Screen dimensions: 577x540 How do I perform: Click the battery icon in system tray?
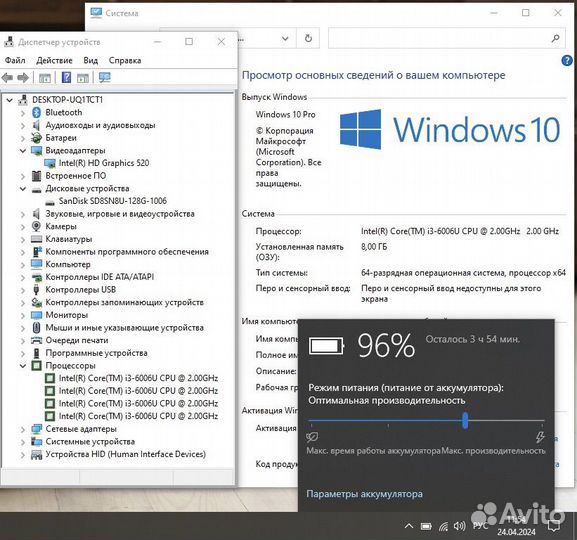click(x=426, y=527)
